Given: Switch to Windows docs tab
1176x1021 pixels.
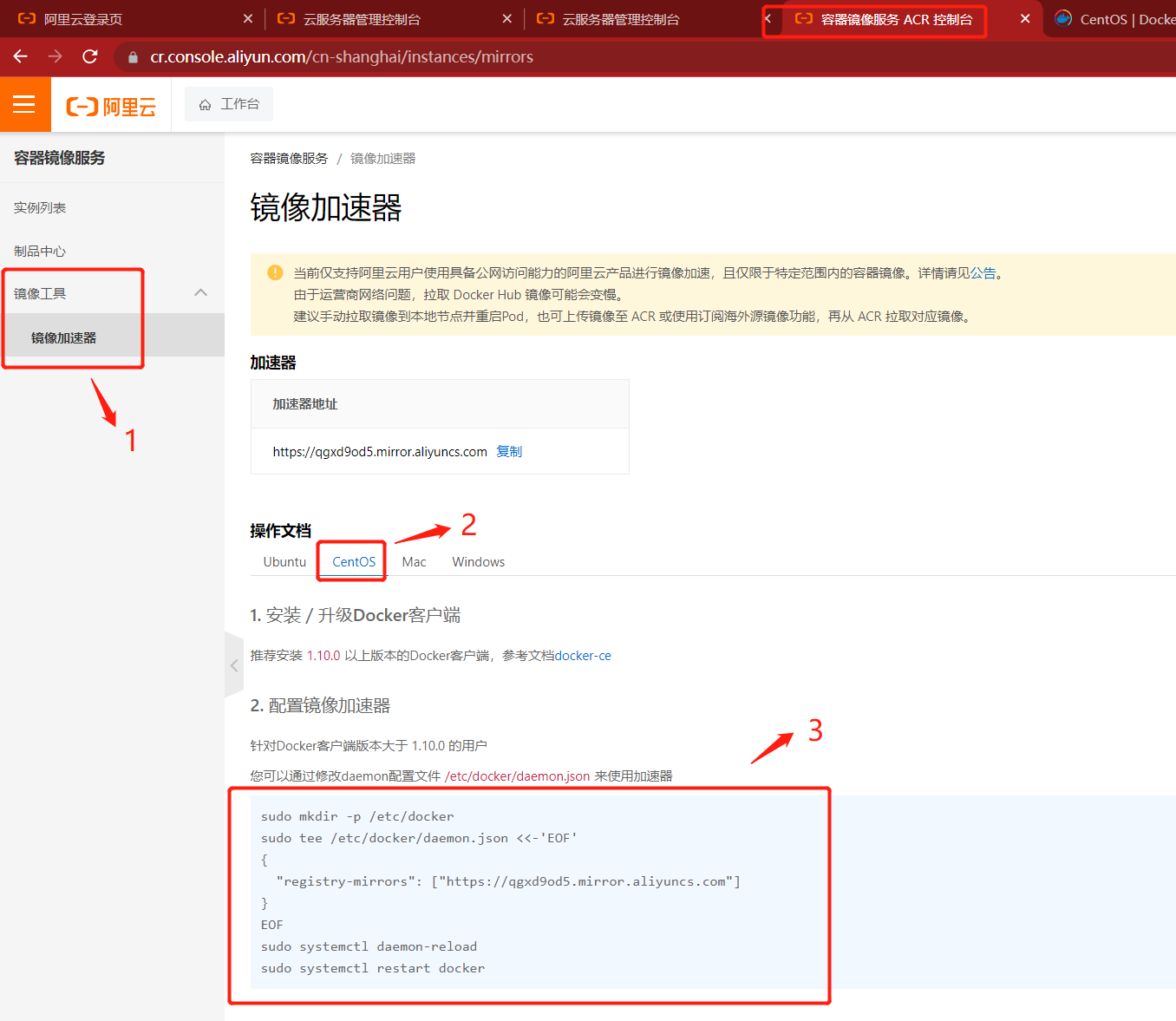Looking at the screenshot, I should (x=478, y=561).
